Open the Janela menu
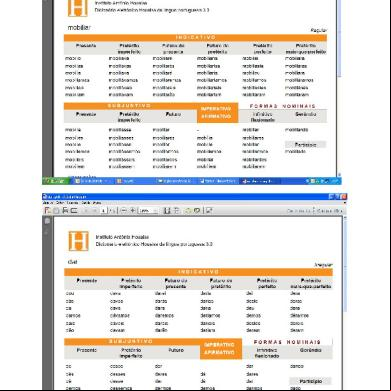The height and width of the screenshot is (391, 391). click(86, 202)
